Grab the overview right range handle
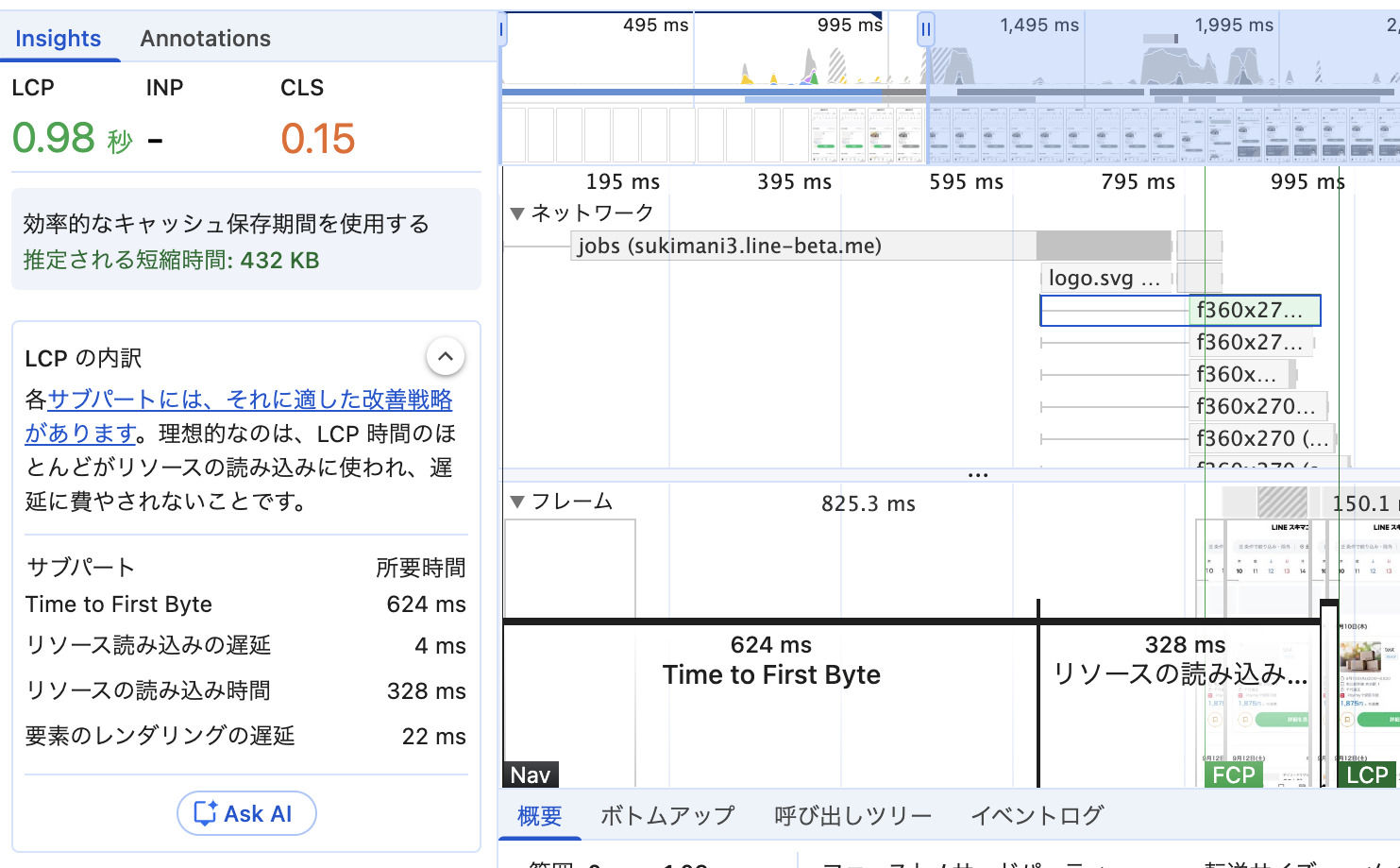The height and width of the screenshot is (868, 1400). (926, 29)
